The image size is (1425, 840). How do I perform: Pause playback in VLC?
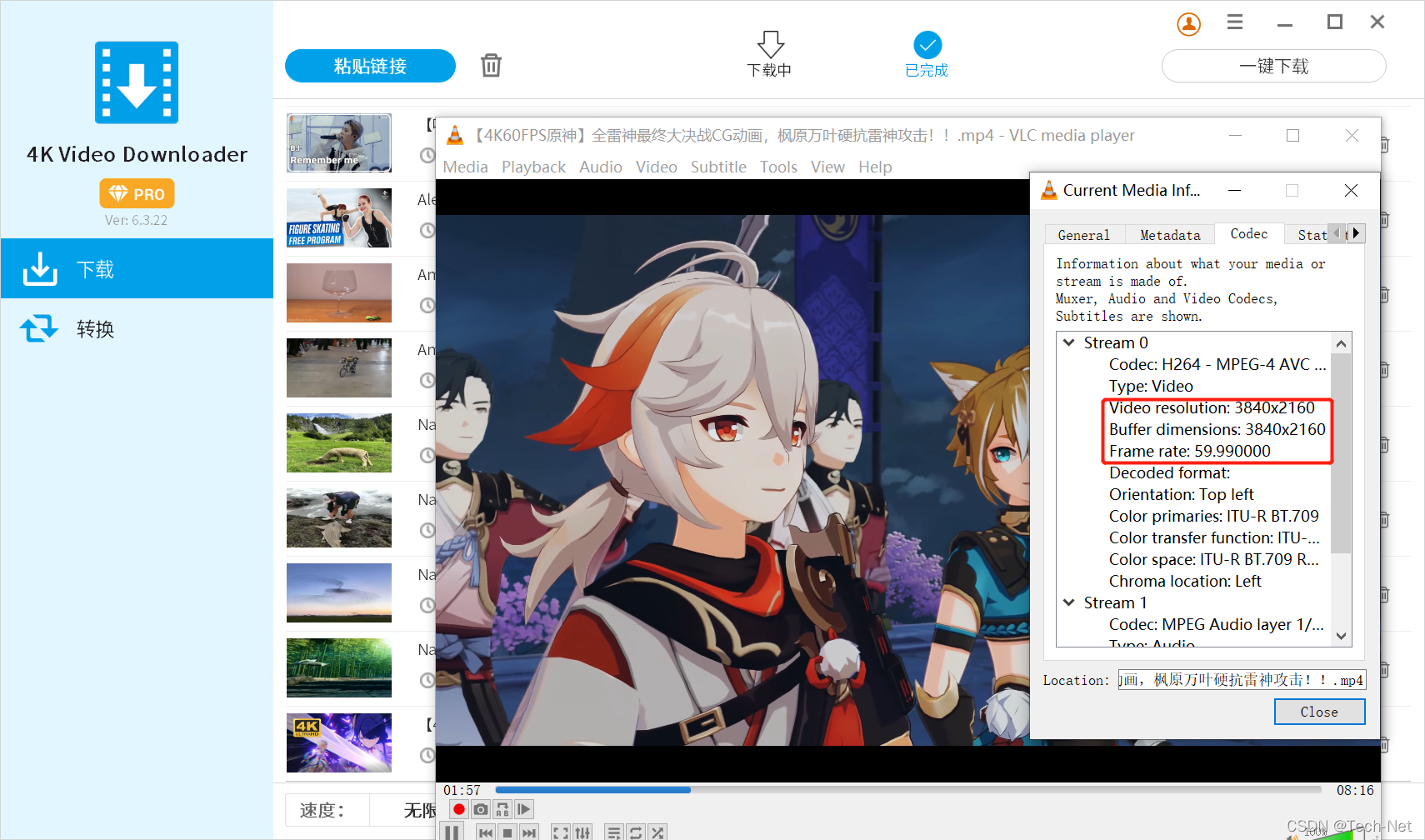[452, 832]
